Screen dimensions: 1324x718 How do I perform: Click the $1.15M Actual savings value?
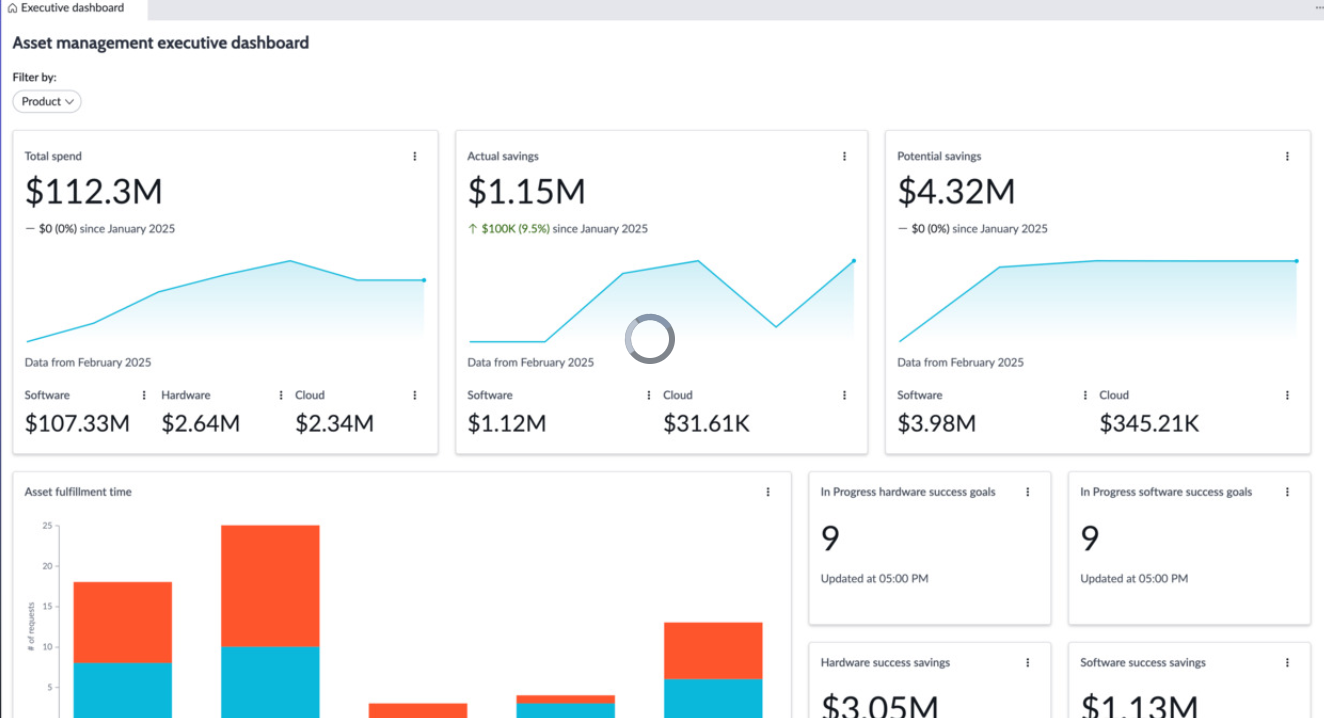[526, 191]
